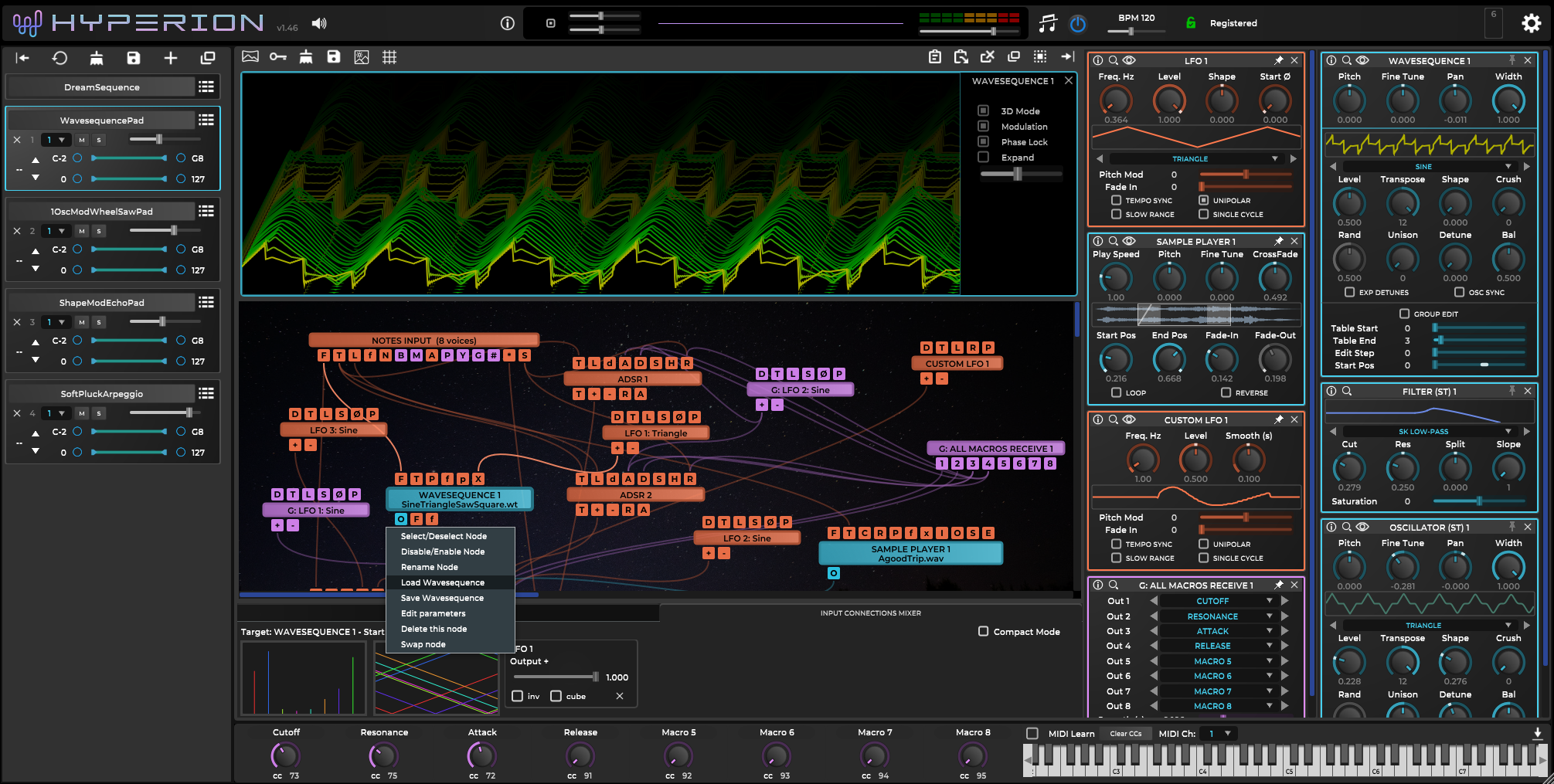This screenshot has width=1554, height=784.
Task: Enable LFO 1 TEMPO SYNC checkbox
Action: (x=1116, y=200)
